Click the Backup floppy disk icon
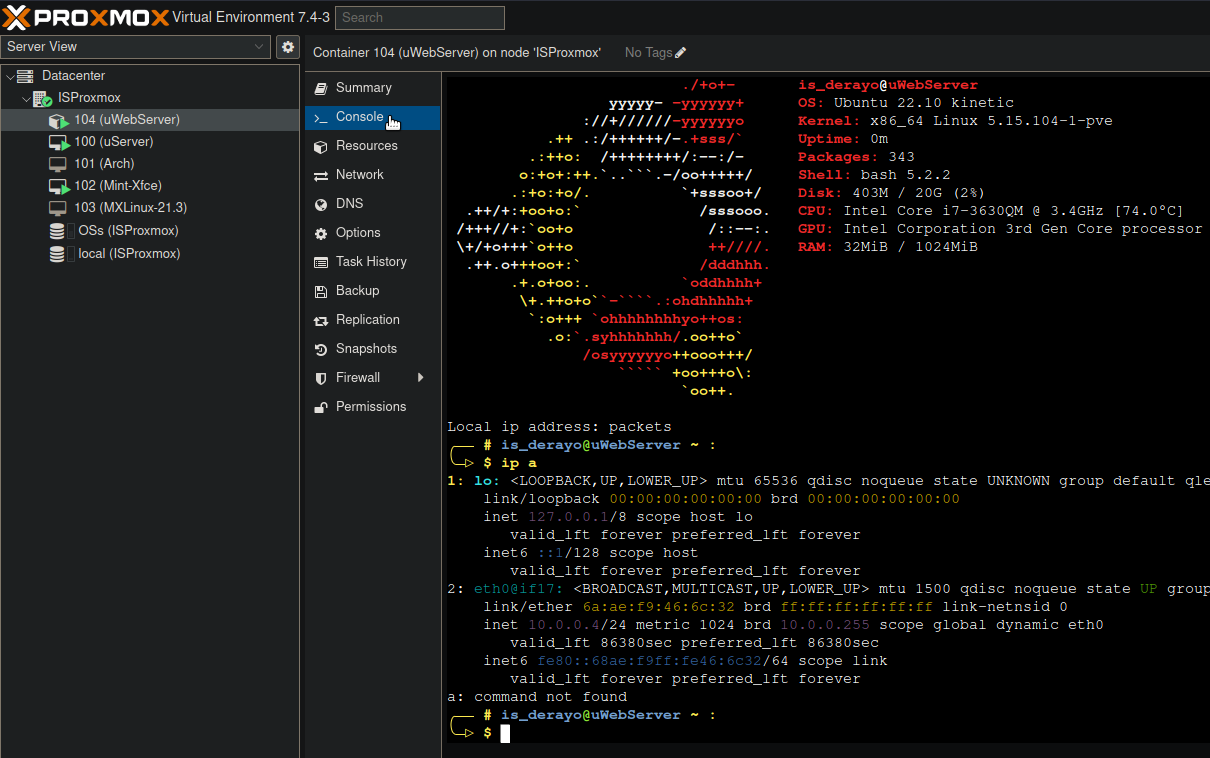This screenshot has width=1210, height=758. [x=321, y=291]
